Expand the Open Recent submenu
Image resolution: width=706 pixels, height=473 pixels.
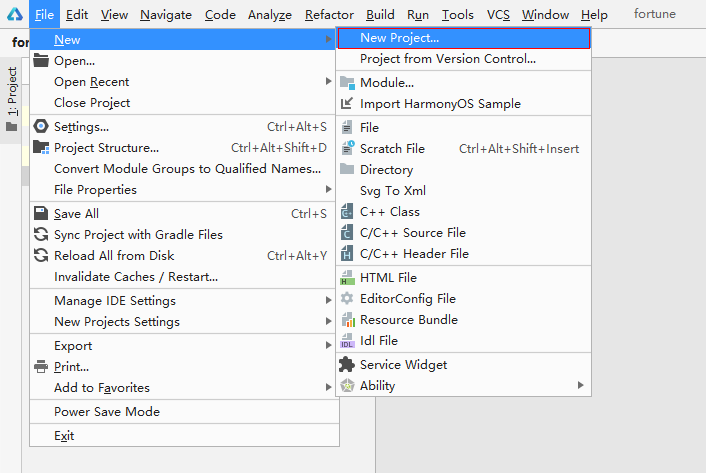pyautogui.click(x=328, y=82)
